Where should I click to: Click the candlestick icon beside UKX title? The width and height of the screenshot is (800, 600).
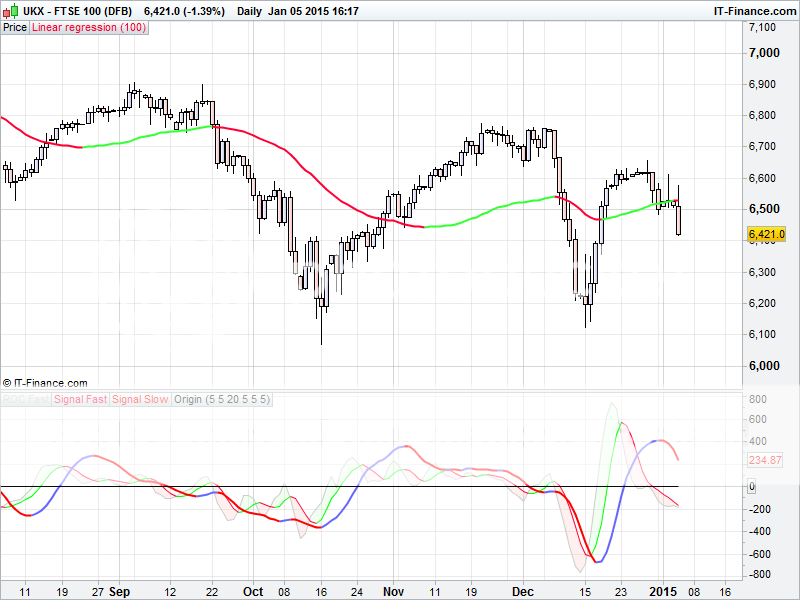click(x=8, y=10)
